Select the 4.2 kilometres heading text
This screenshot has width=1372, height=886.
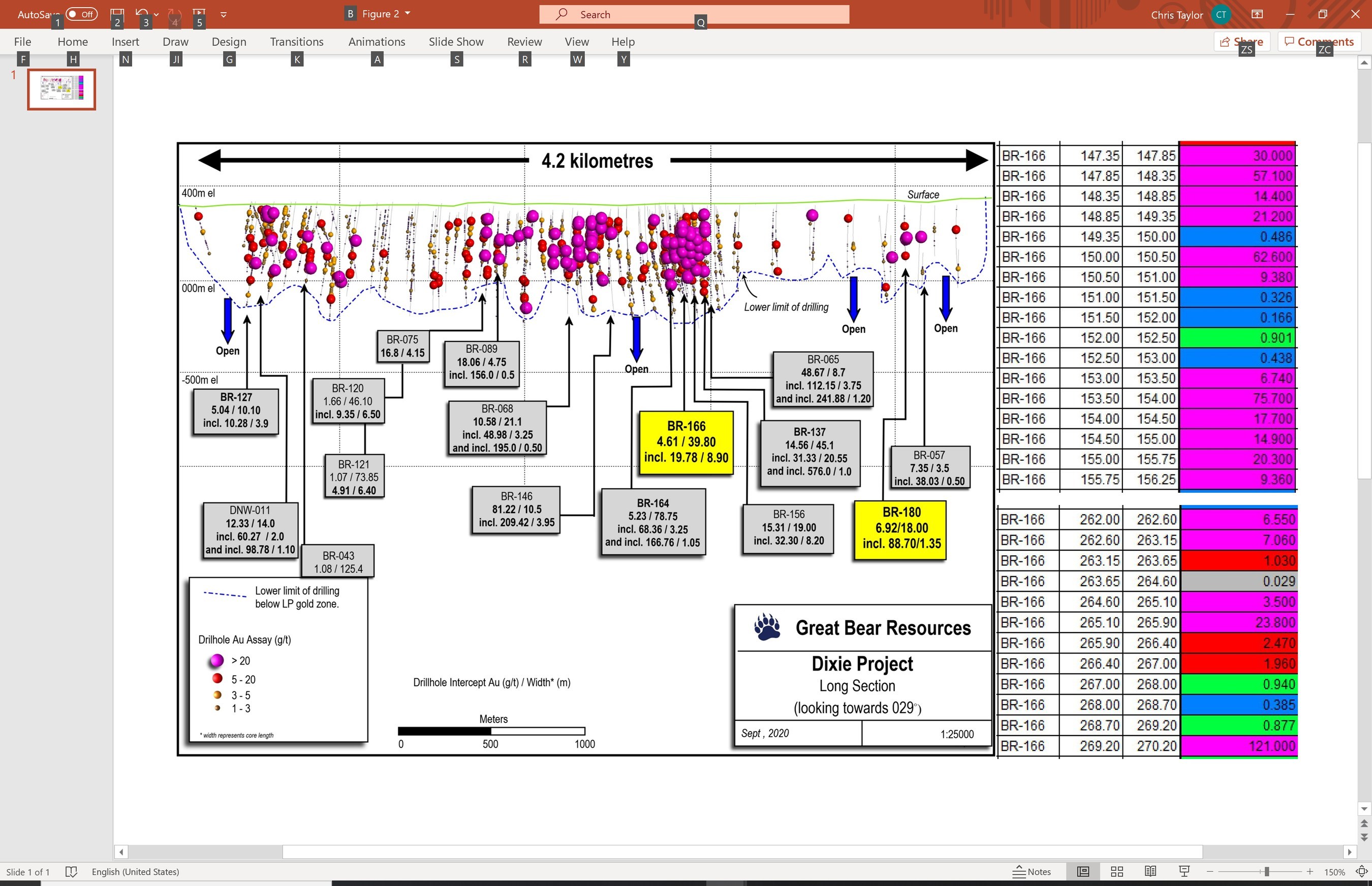(x=598, y=161)
